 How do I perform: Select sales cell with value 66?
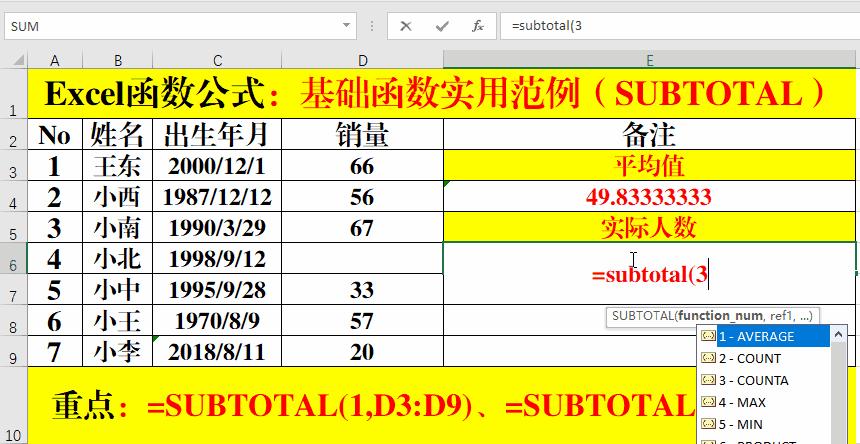pos(362,165)
